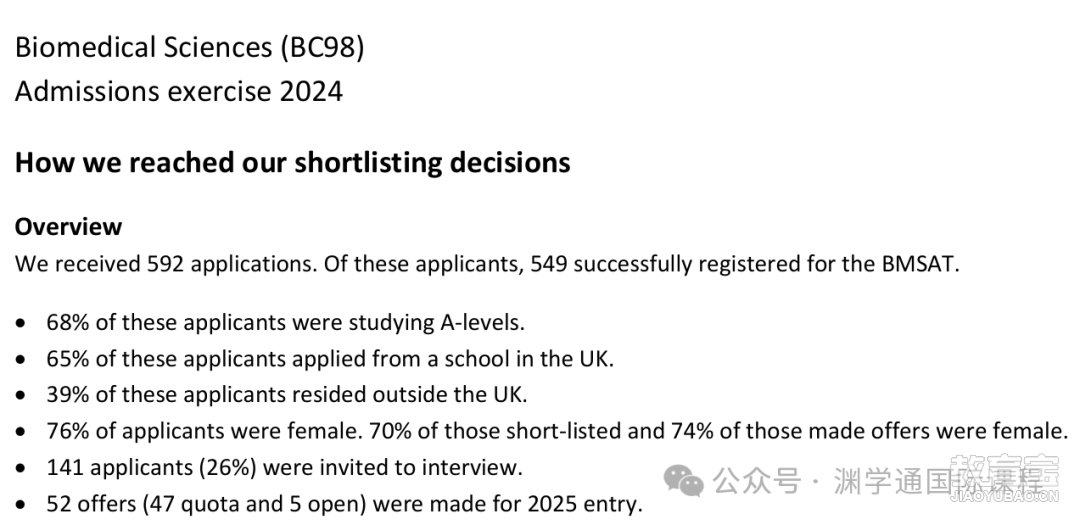Click bullet point before '68% of these applicants'
1080x525 pixels.
point(23,322)
